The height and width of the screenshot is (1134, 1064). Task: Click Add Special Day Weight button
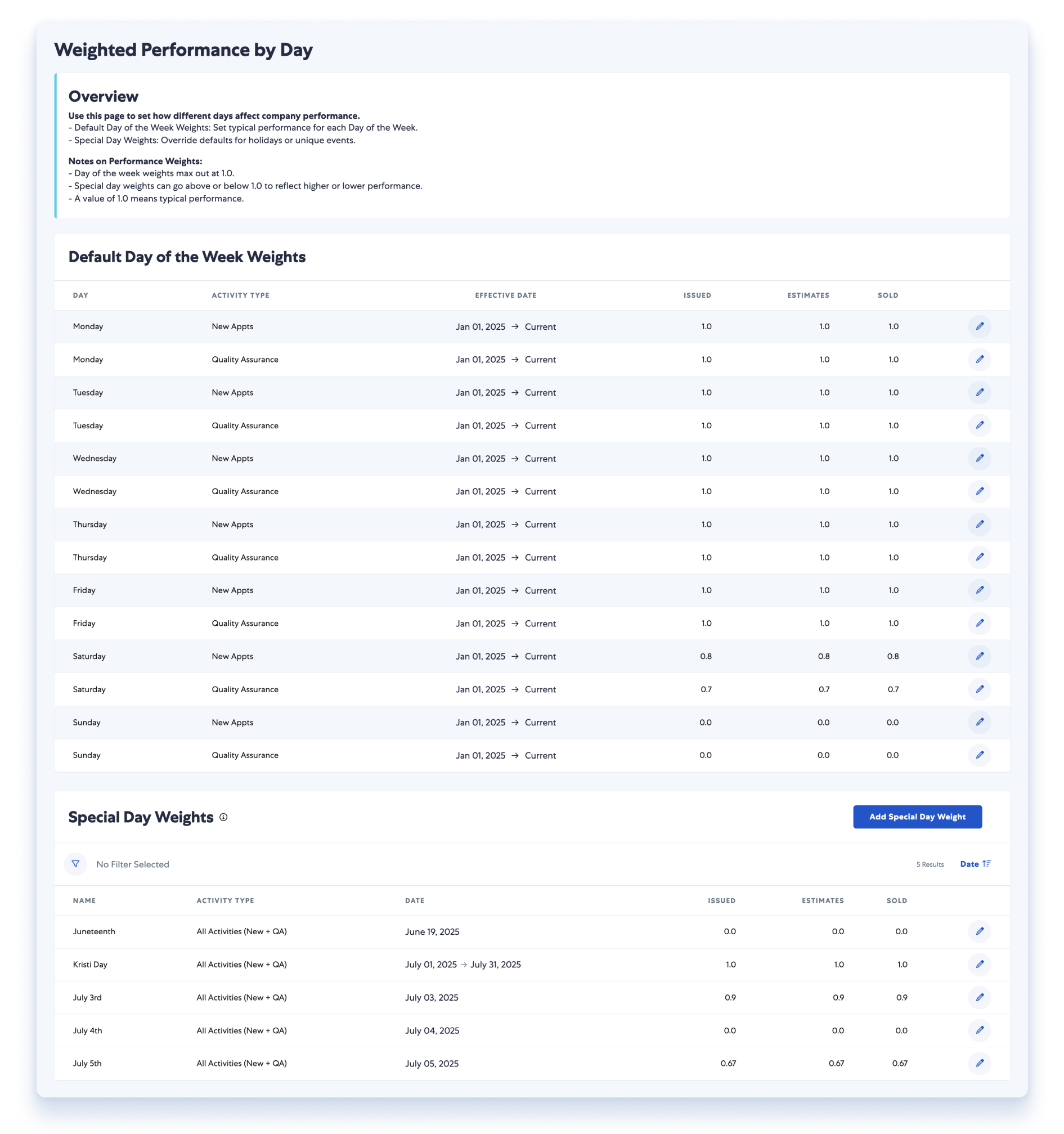[917, 817]
